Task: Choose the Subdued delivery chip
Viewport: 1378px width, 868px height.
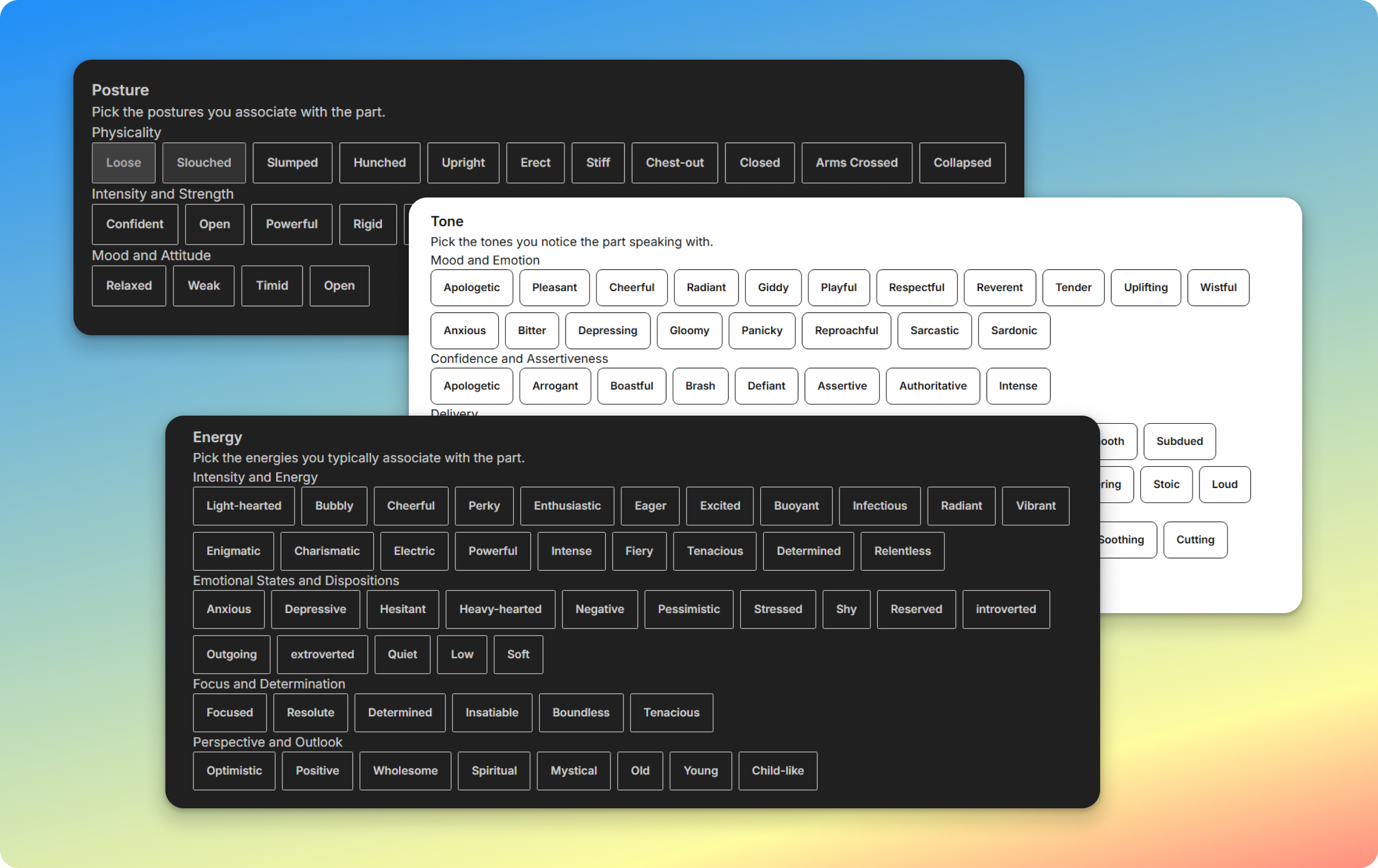Action: [x=1179, y=441]
